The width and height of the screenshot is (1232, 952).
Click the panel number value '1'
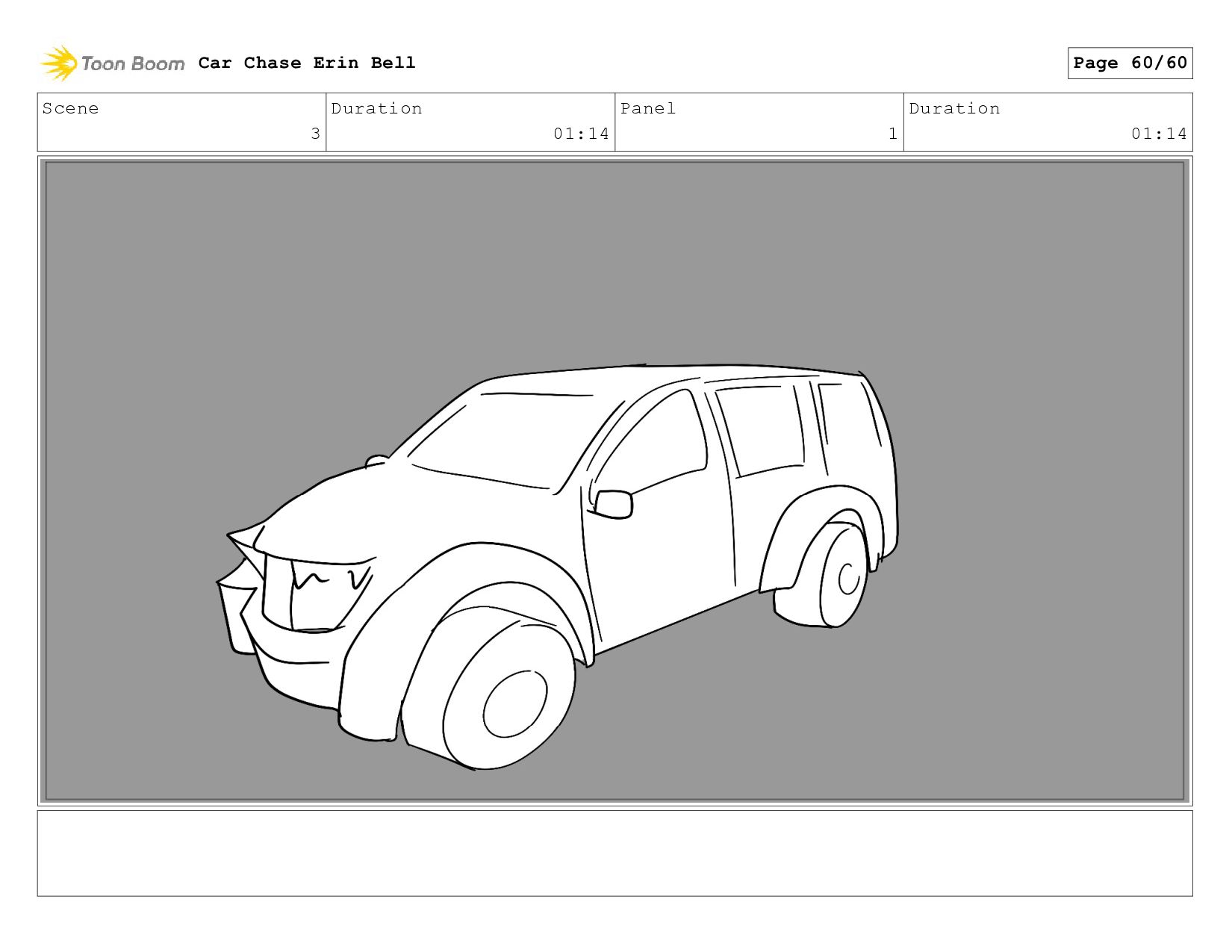893,134
